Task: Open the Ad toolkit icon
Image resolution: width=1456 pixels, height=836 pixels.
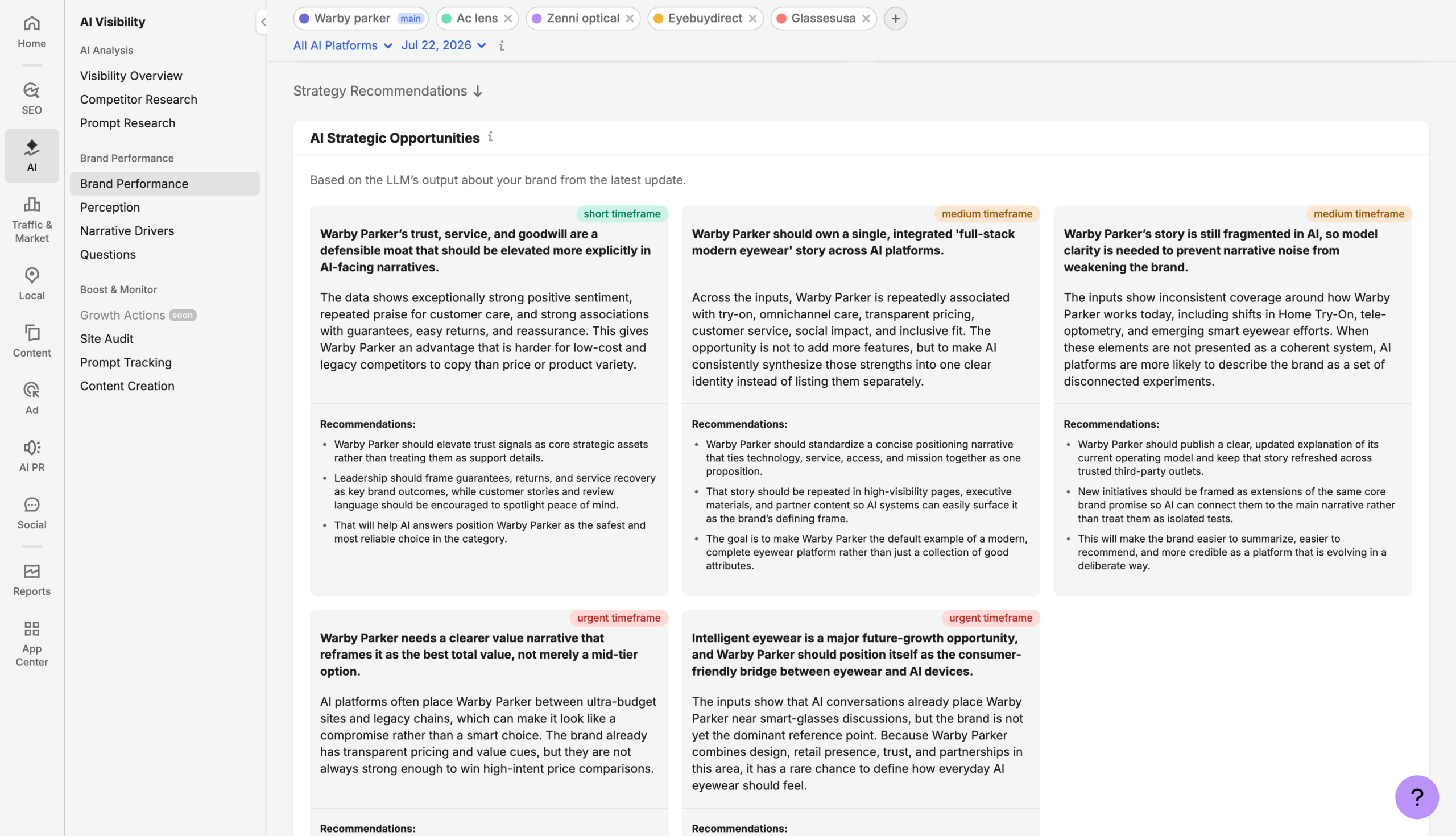Action: pyautogui.click(x=32, y=391)
